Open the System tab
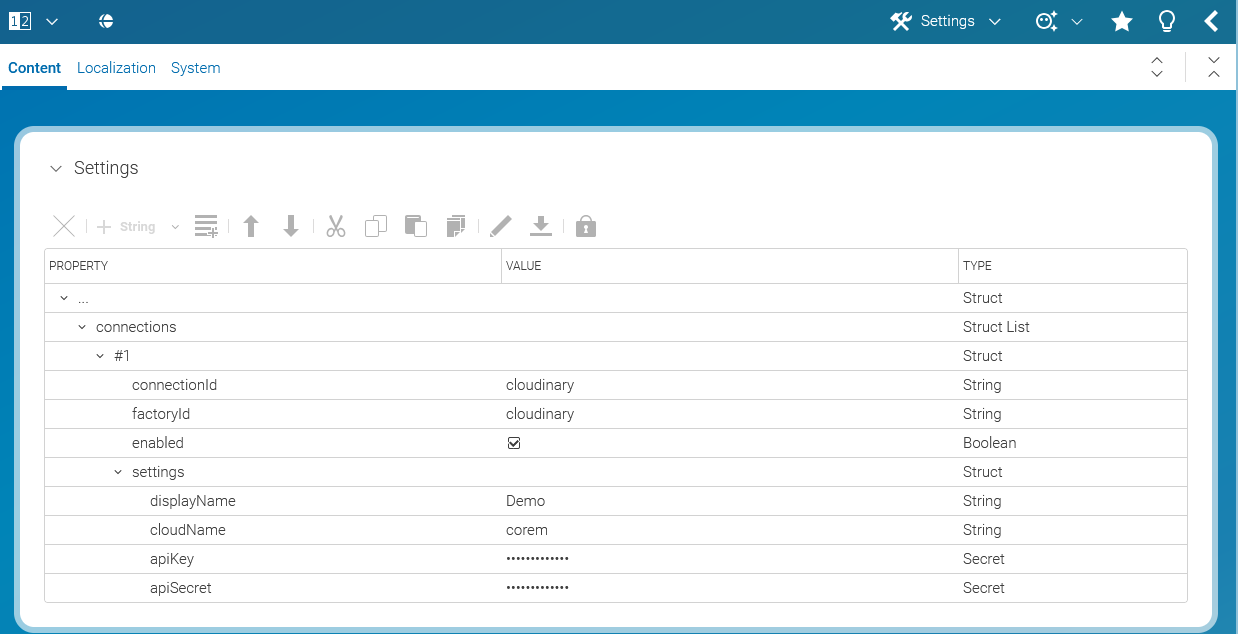Image resolution: width=1238 pixels, height=634 pixels. click(195, 68)
